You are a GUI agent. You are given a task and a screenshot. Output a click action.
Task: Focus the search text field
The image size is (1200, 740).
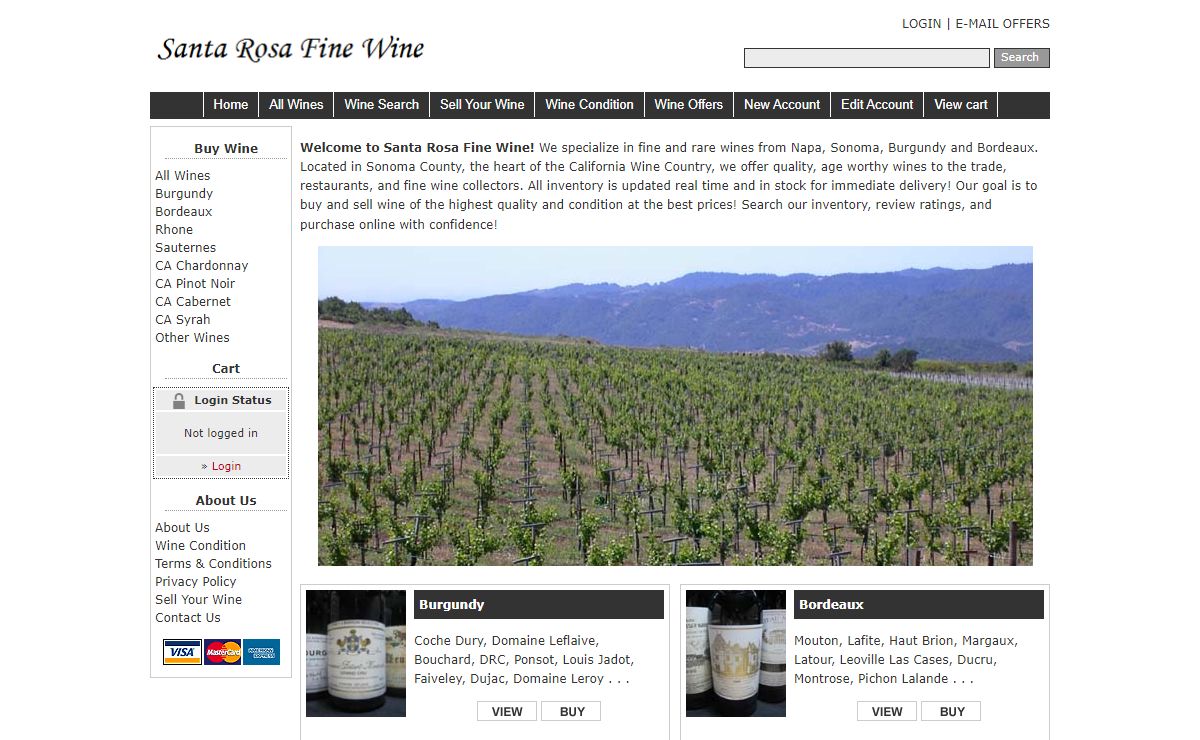pyautogui.click(x=867, y=58)
